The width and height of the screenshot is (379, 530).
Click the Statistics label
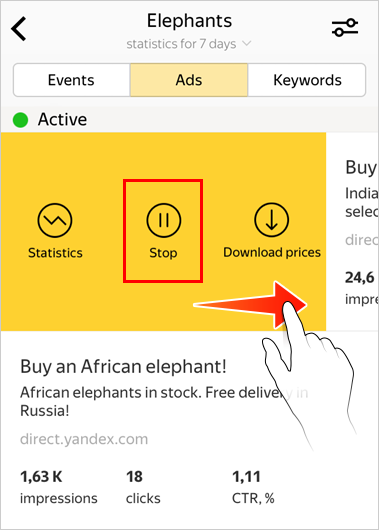coord(55,253)
